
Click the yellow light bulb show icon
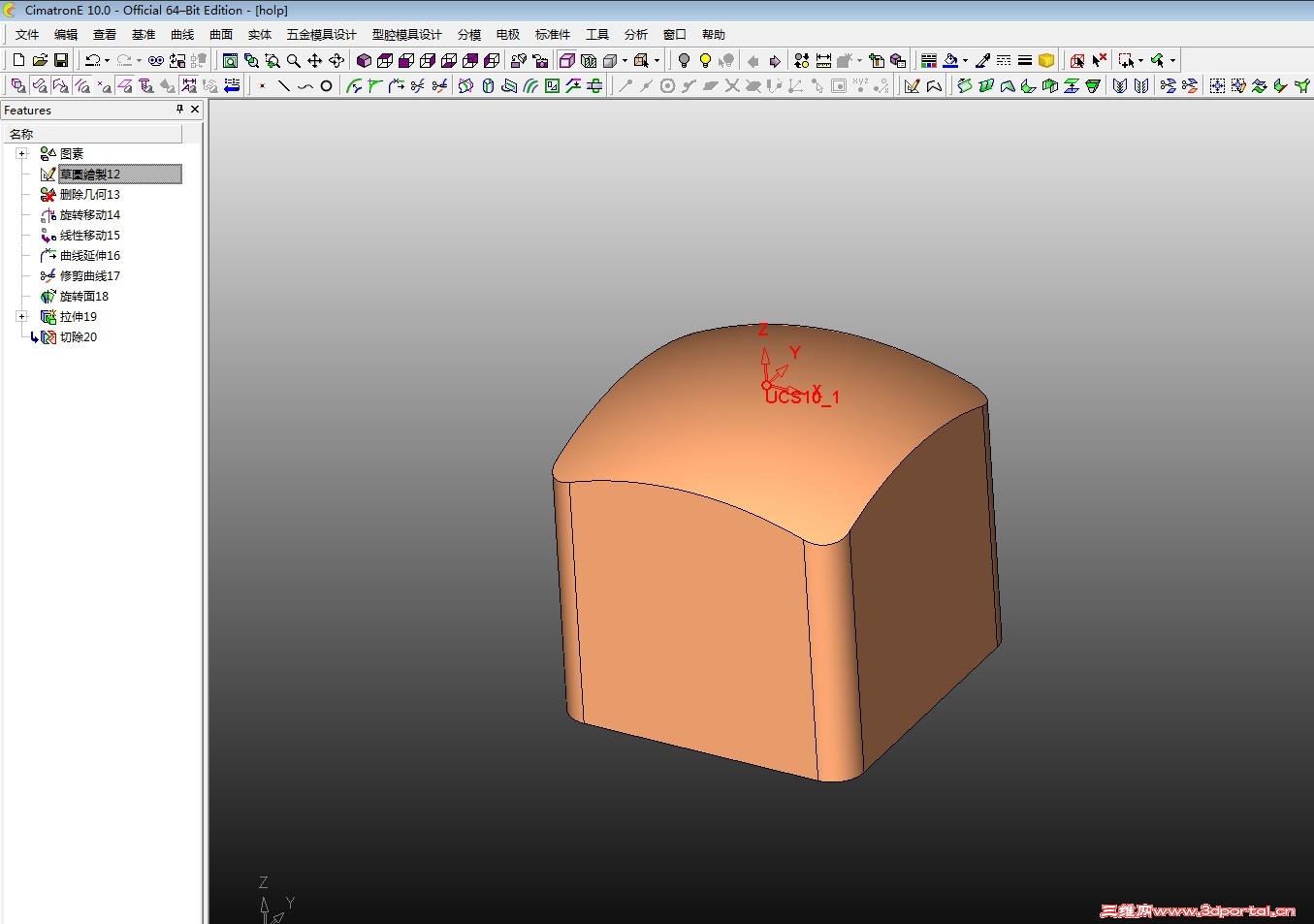coord(705,60)
